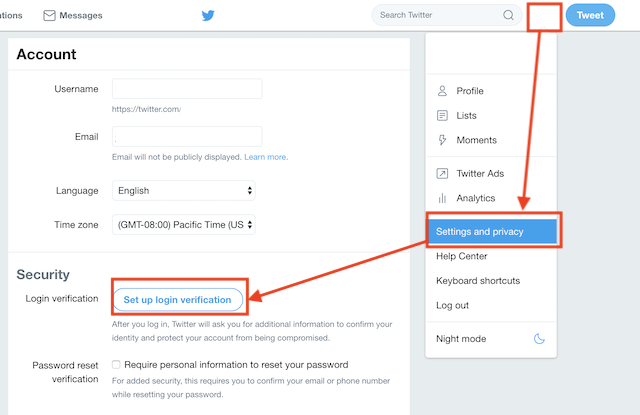Open the Learn more link

(265, 157)
